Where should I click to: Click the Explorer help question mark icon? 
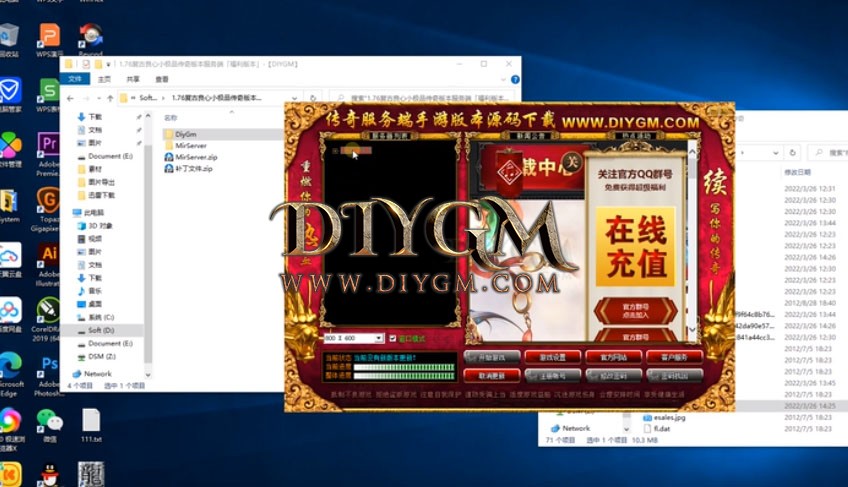(515, 80)
